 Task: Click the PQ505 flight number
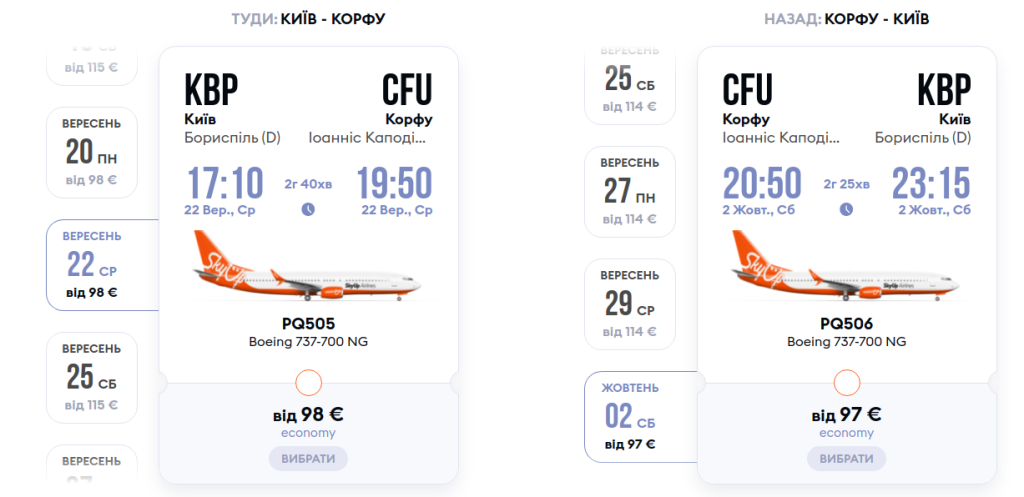[308, 324]
